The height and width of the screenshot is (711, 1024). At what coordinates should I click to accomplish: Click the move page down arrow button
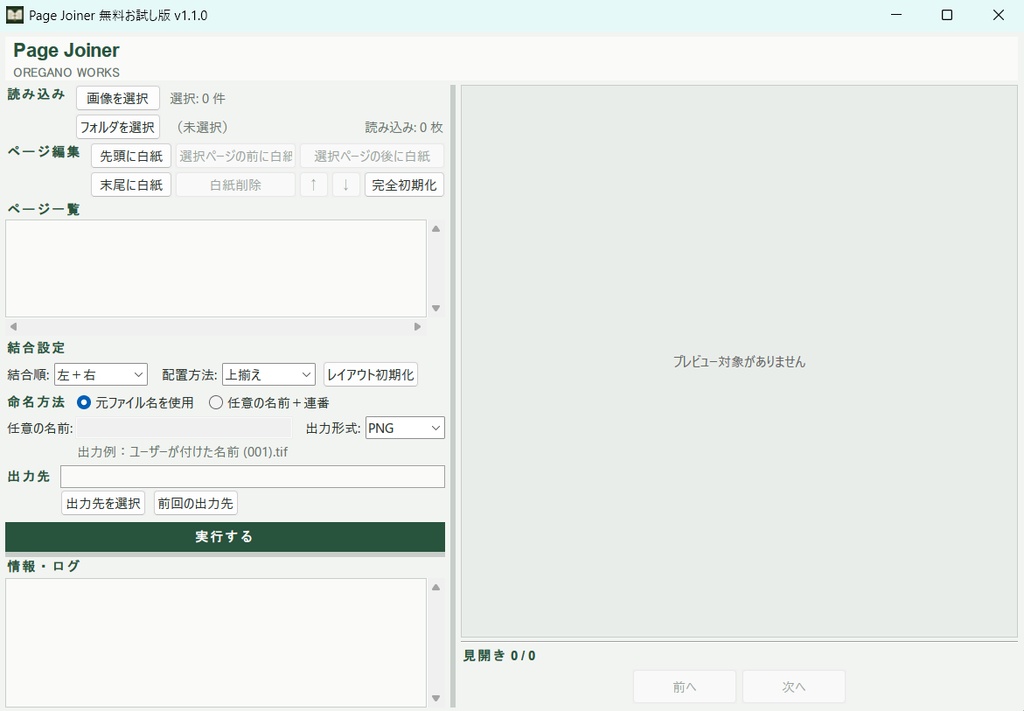(346, 185)
